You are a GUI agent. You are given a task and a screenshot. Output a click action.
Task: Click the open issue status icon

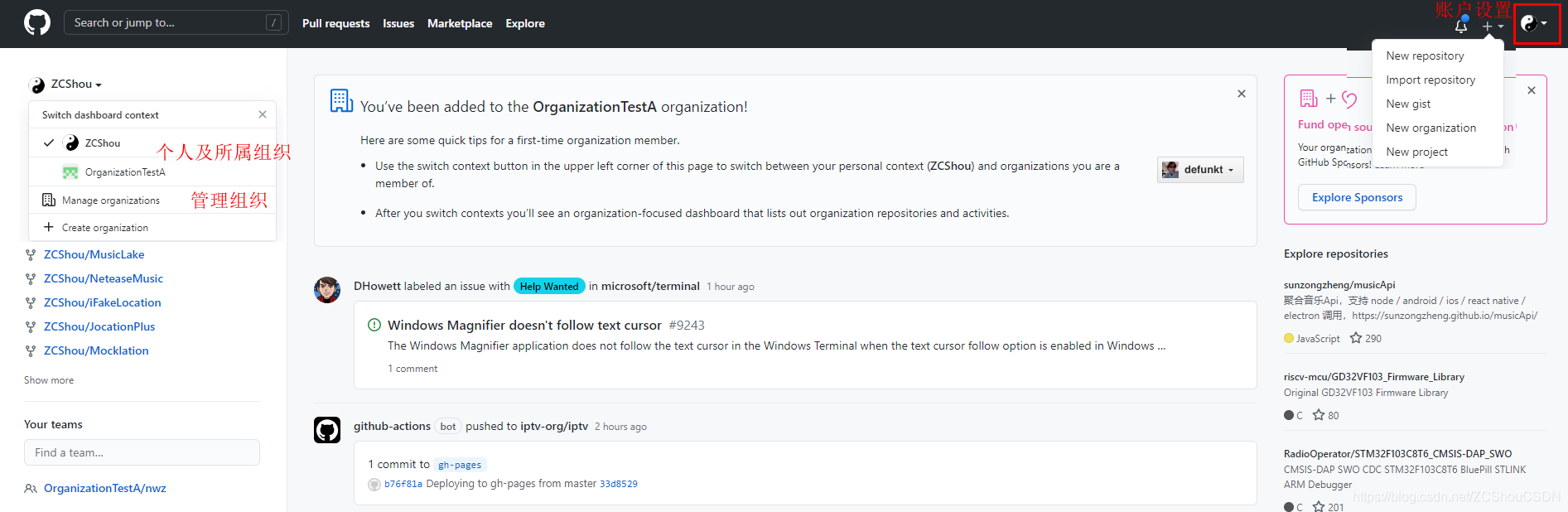(x=374, y=325)
